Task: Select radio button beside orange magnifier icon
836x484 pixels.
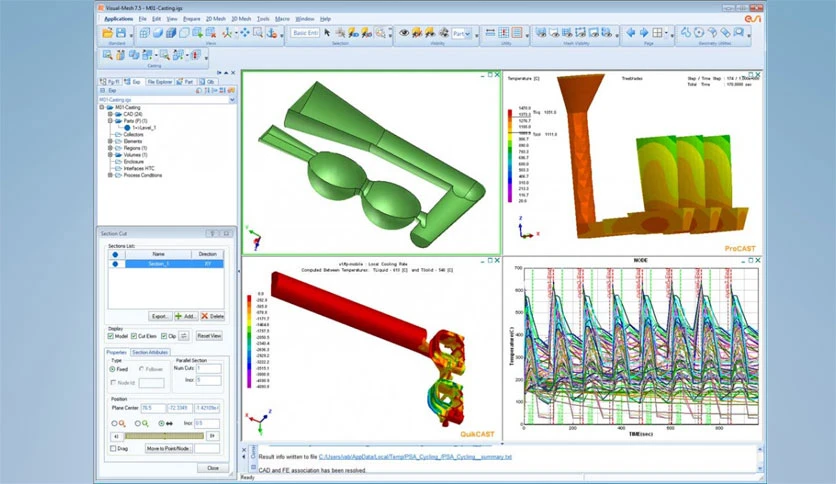Action: (x=114, y=423)
